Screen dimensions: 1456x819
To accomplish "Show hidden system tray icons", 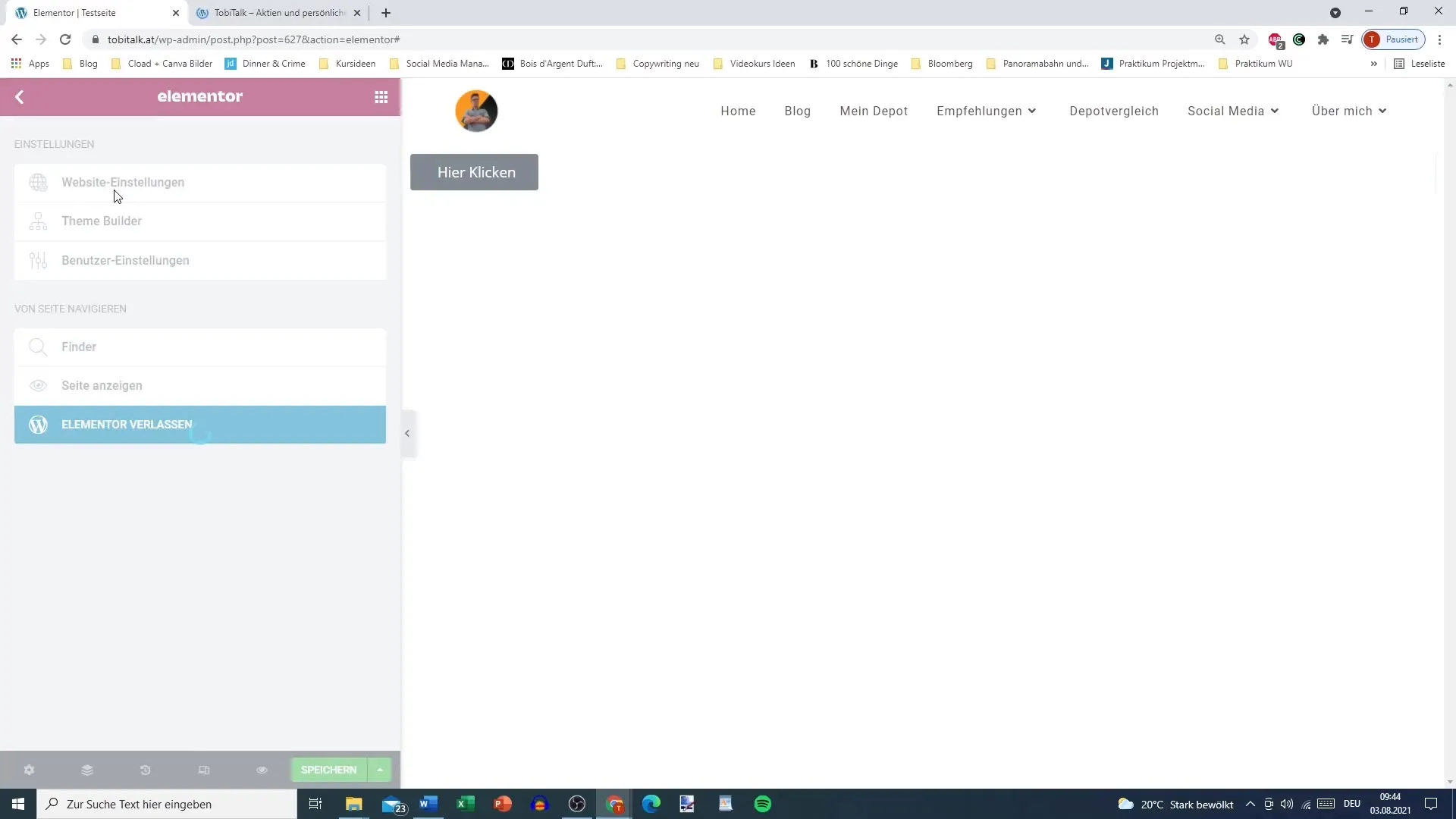I will pyautogui.click(x=1250, y=804).
